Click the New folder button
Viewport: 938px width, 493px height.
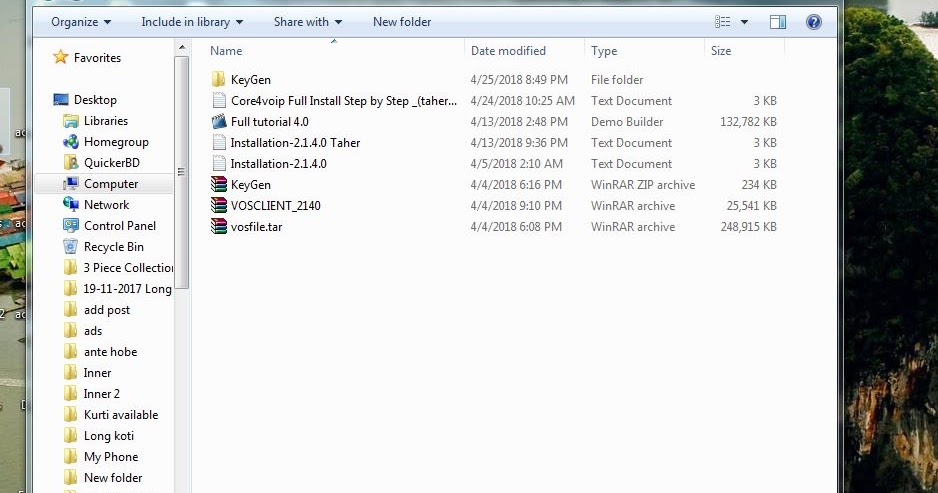(x=402, y=22)
